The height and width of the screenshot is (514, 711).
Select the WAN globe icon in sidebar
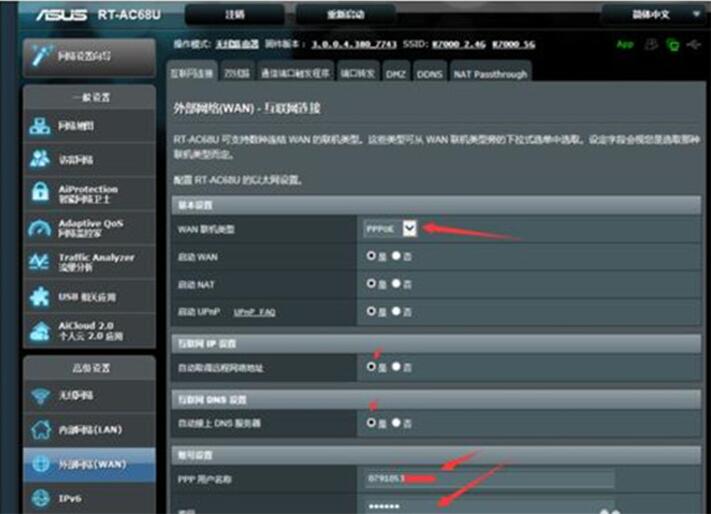click(x=41, y=464)
